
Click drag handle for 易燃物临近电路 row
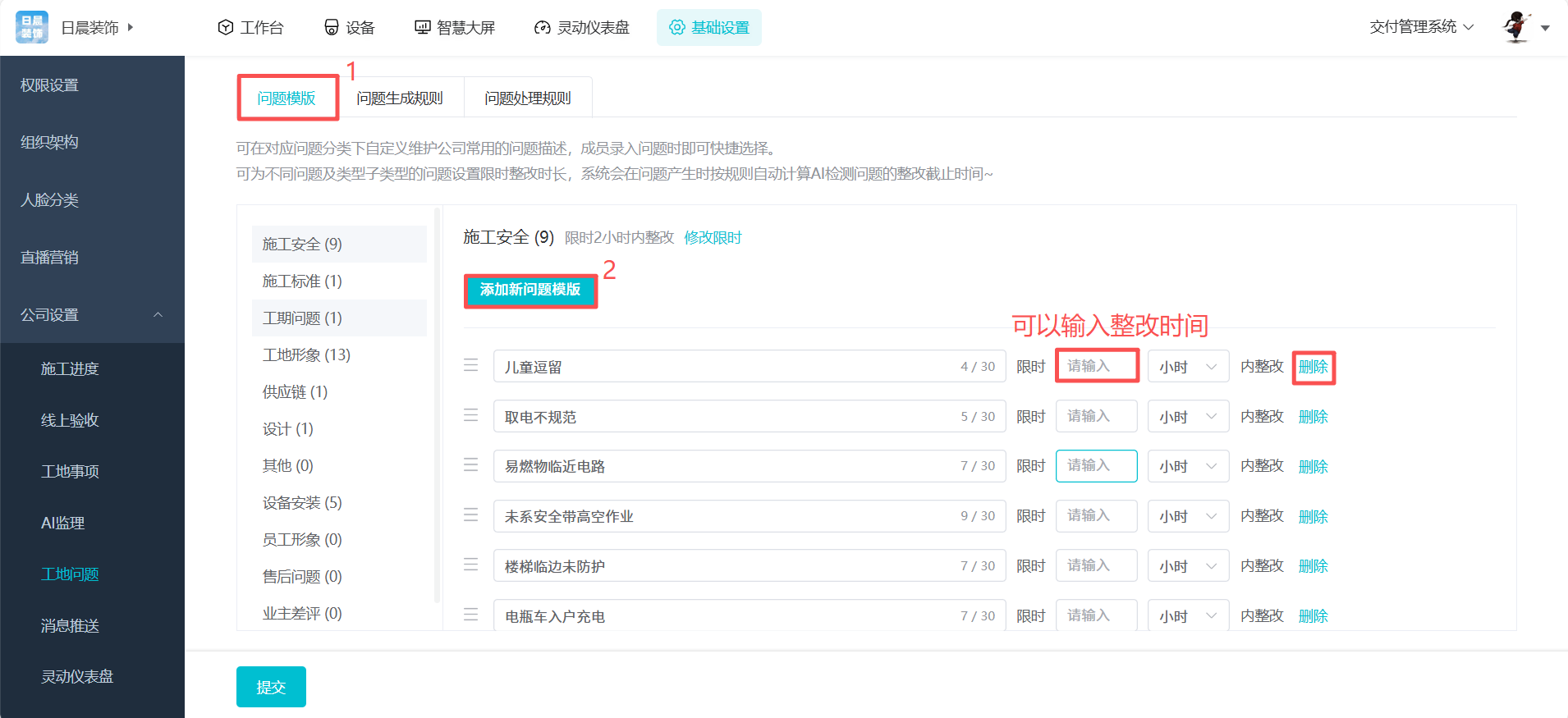click(470, 465)
